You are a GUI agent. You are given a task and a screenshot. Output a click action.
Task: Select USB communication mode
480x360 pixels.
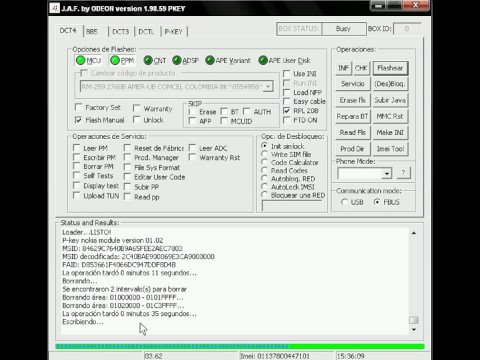(x=345, y=202)
